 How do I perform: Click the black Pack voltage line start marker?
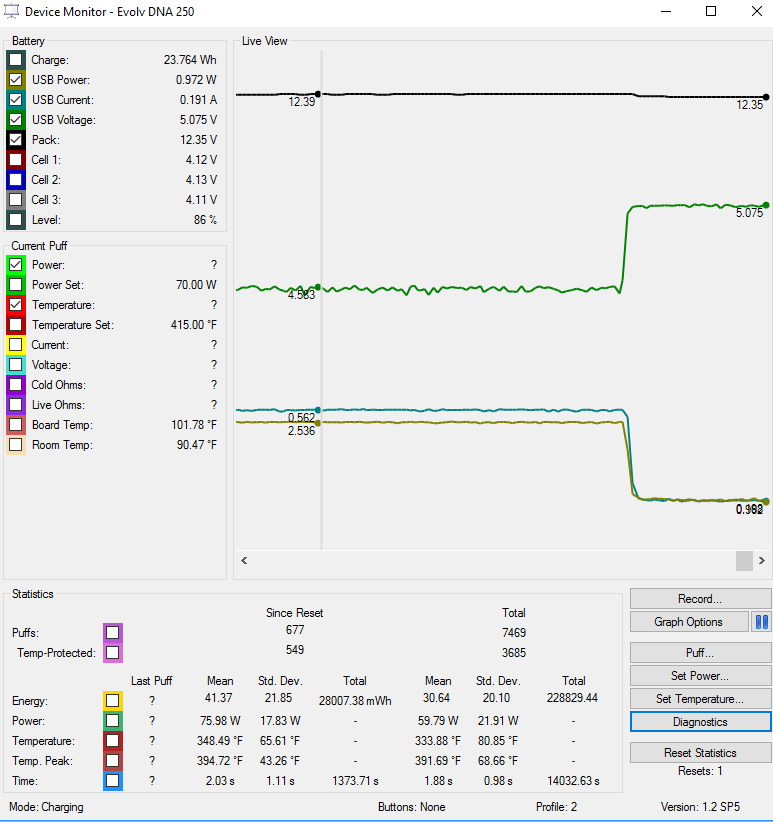tap(318, 95)
